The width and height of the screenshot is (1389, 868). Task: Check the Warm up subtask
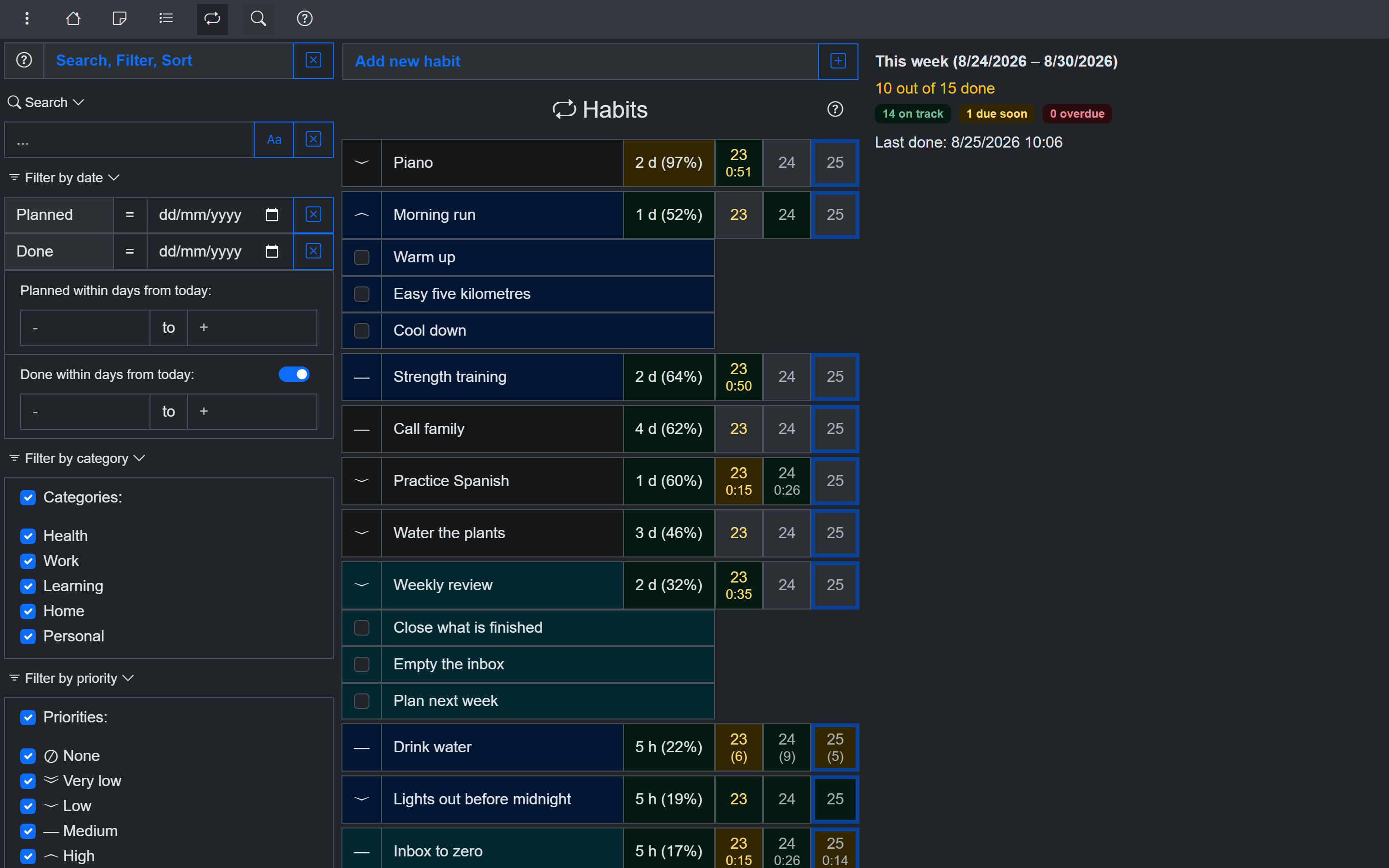(362, 257)
